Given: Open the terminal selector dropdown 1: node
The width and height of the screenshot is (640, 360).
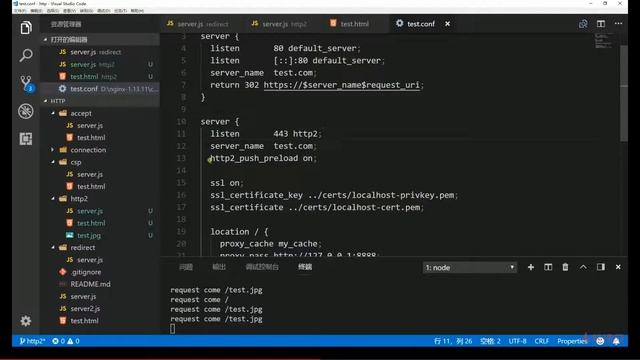Looking at the screenshot, I should (x=469, y=268).
